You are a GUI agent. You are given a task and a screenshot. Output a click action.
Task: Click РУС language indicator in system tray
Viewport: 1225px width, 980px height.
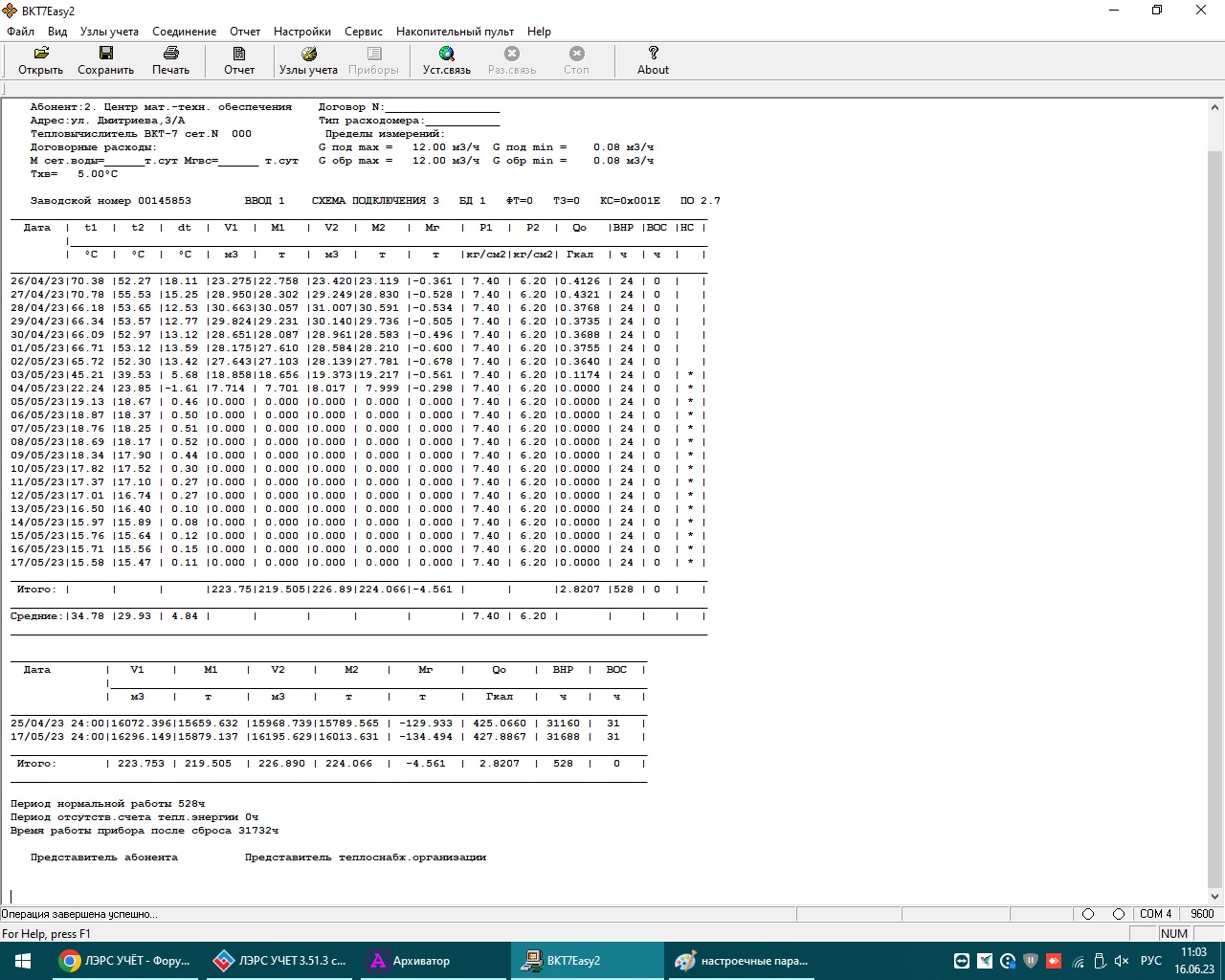(x=1151, y=961)
